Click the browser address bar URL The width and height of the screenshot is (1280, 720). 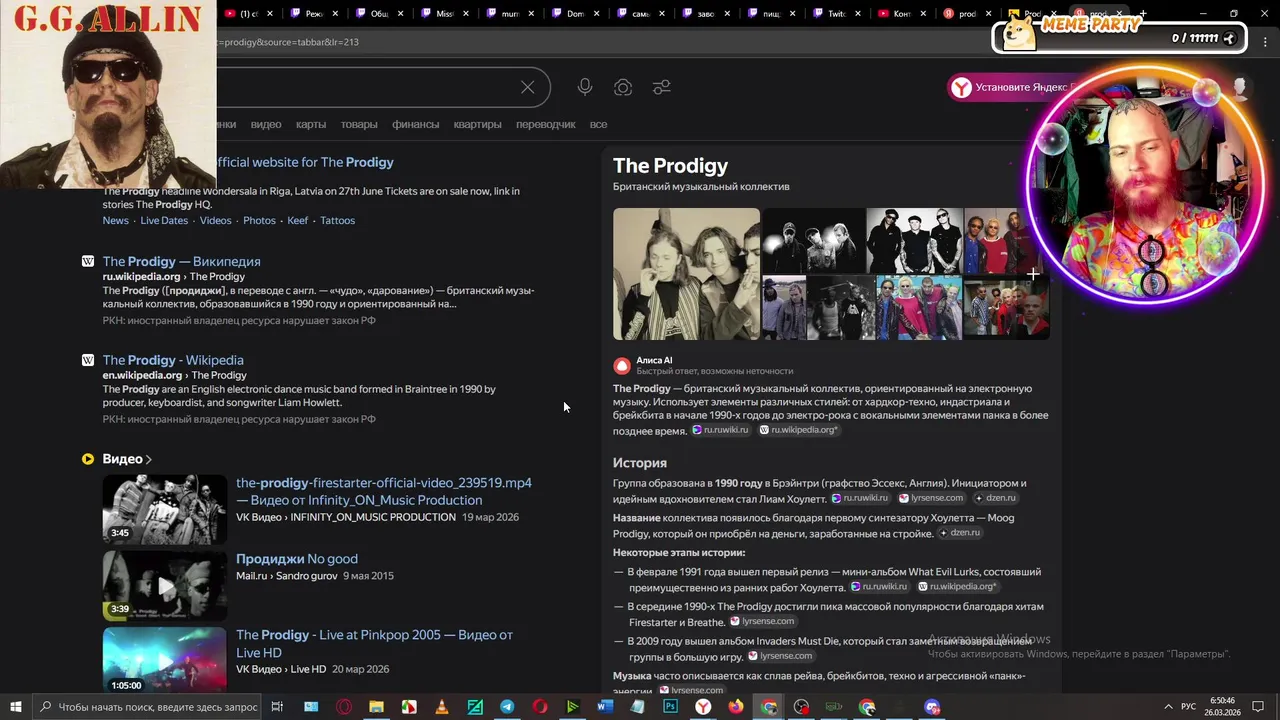point(288,42)
